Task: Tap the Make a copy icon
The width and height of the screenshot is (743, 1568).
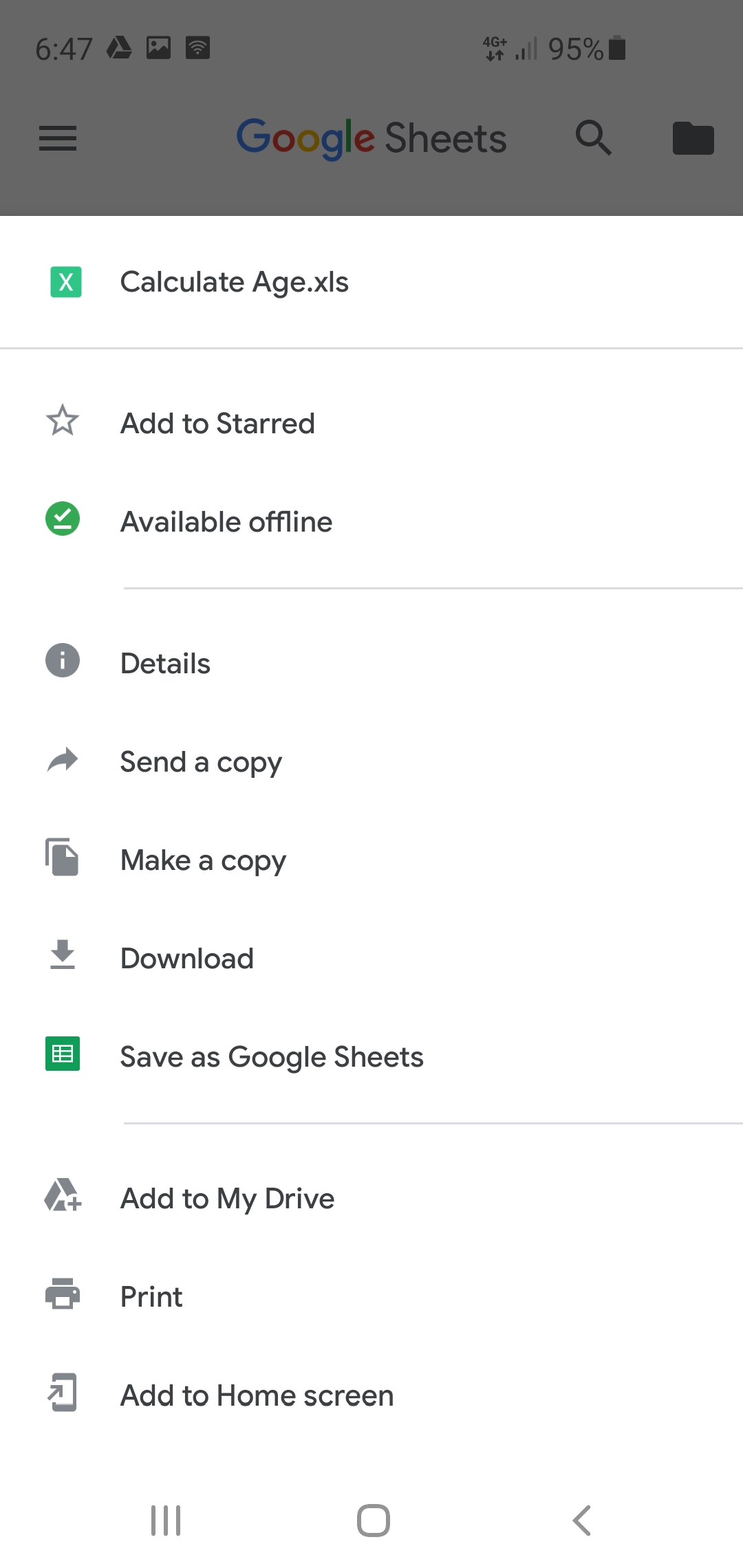Action: coord(63,857)
